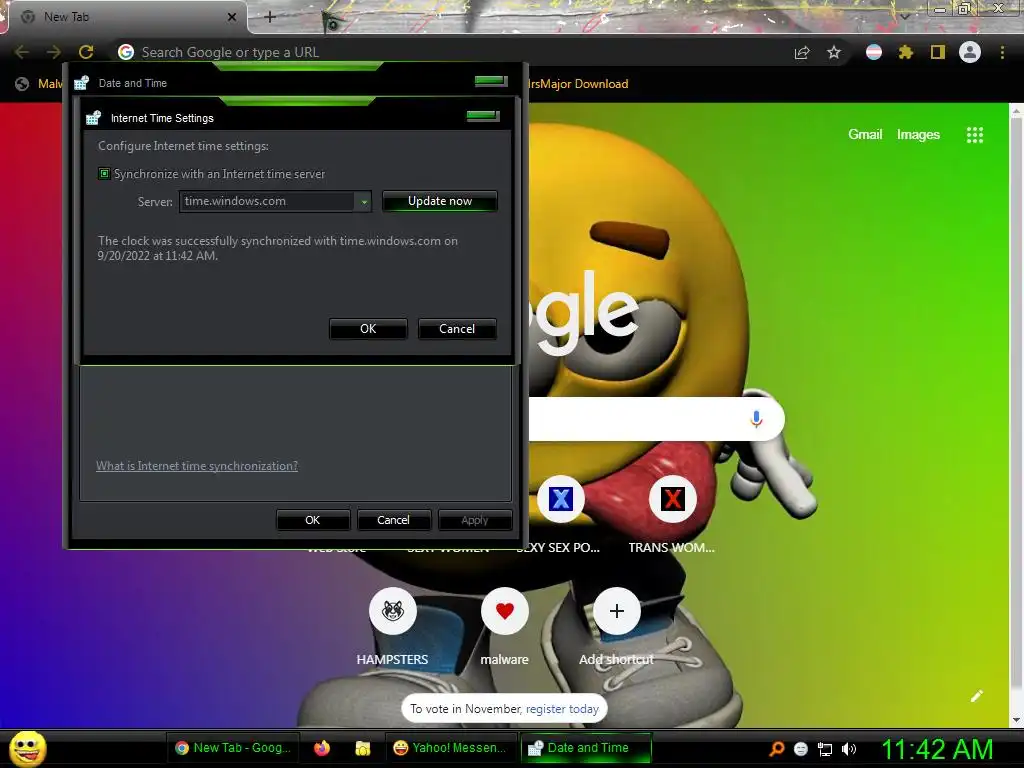Click the search magnifier tray icon
1024x768 pixels.
coord(777,748)
